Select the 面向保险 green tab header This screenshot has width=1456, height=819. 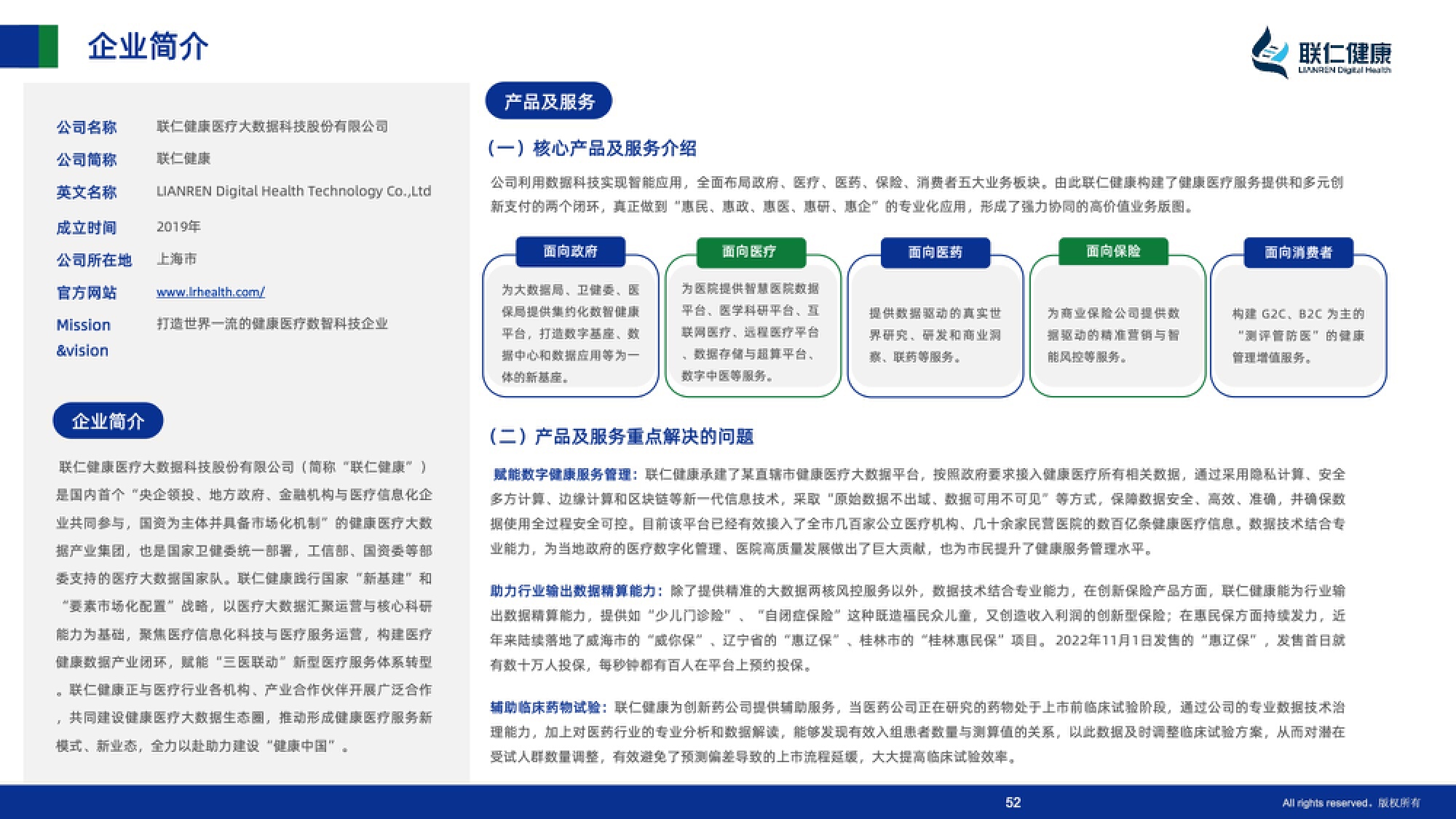coord(1113,251)
